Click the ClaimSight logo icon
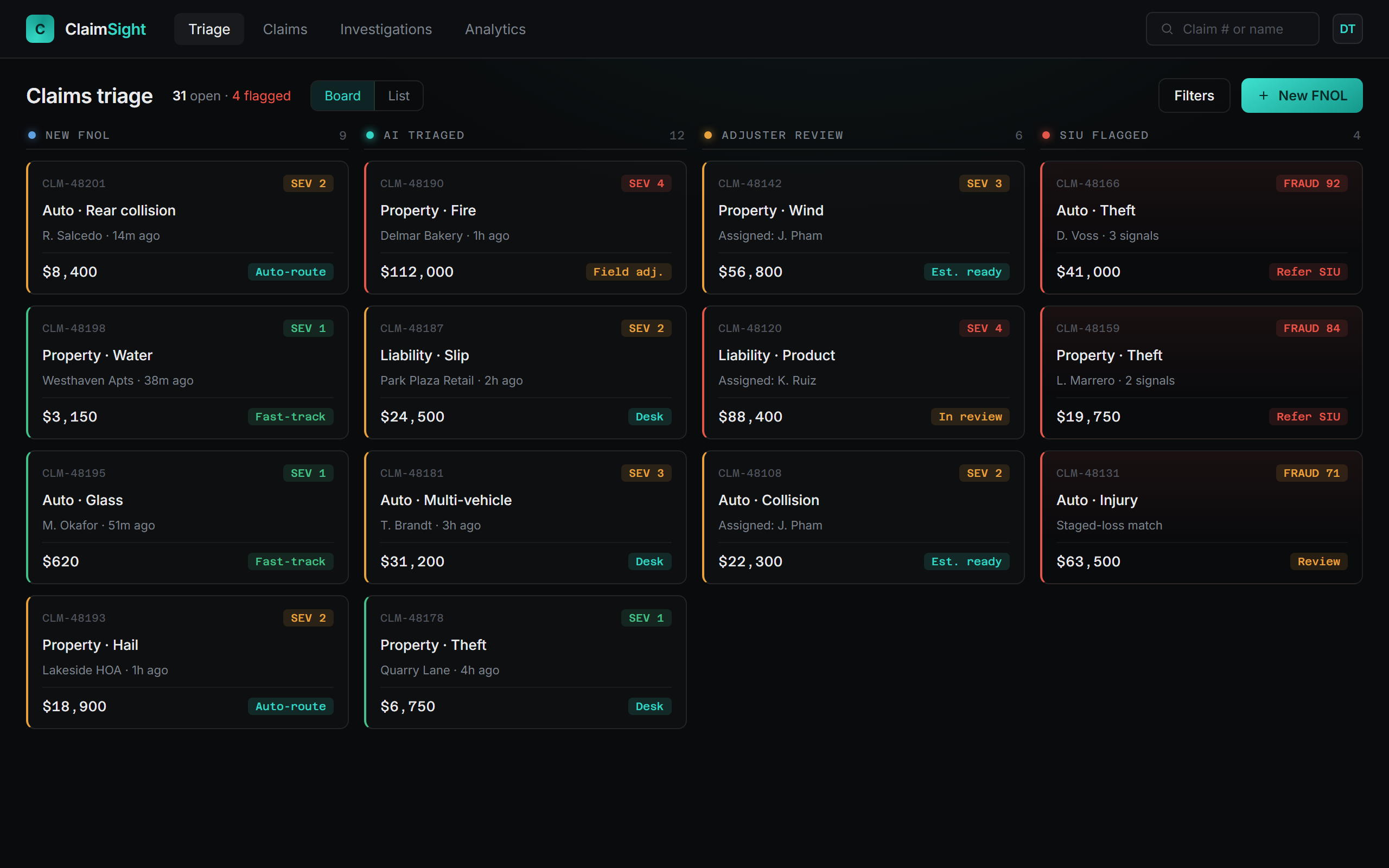This screenshot has width=1389, height=868. [40, 29]
